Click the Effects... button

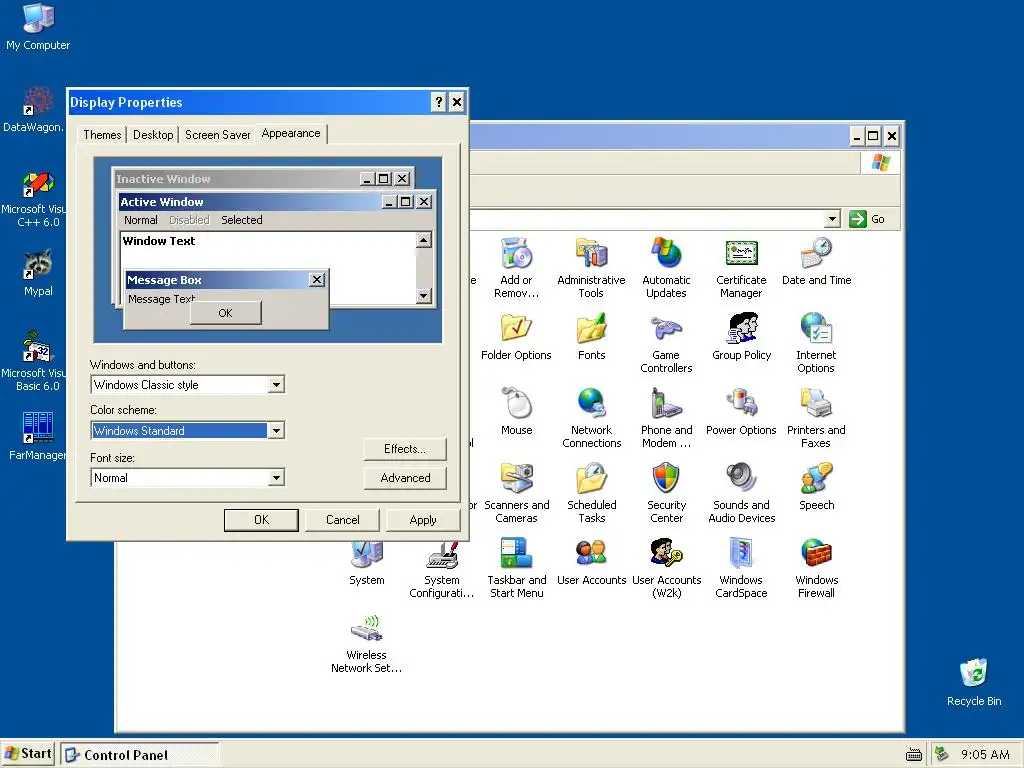[x=405, y=449]
